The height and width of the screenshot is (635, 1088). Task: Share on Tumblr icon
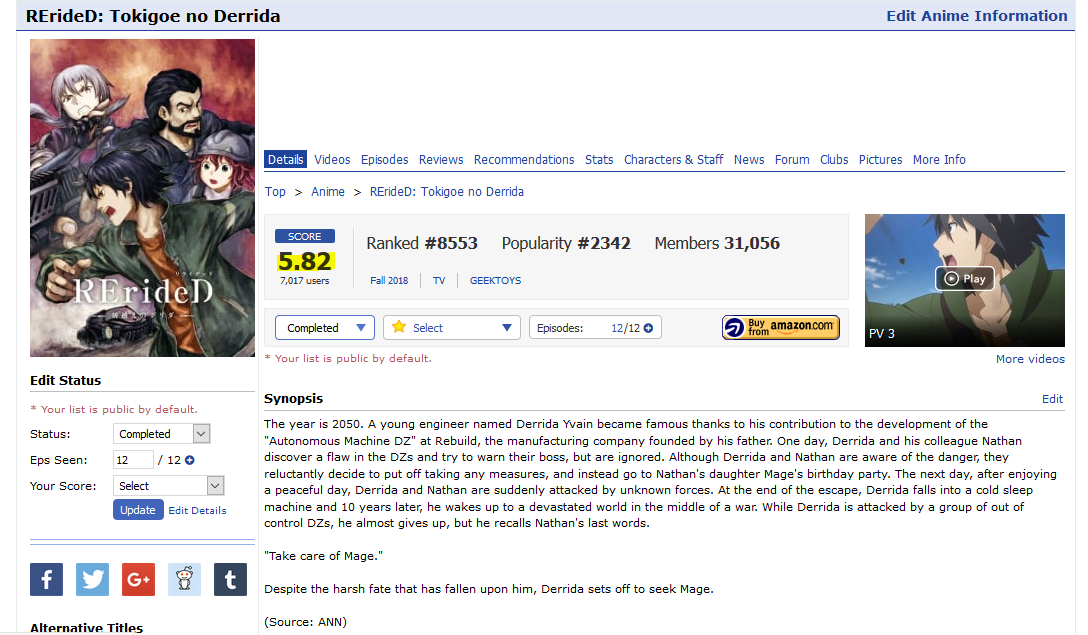click(230, 579)
